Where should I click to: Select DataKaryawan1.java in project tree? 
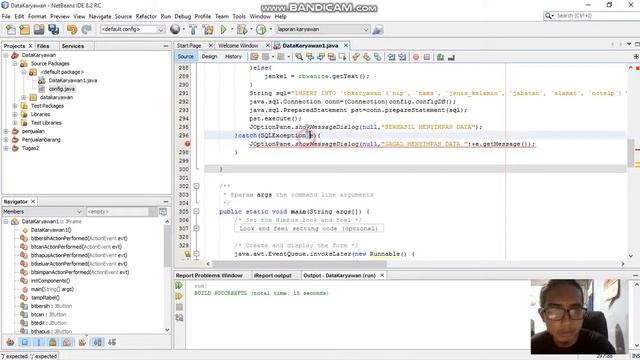pos(73,80)
